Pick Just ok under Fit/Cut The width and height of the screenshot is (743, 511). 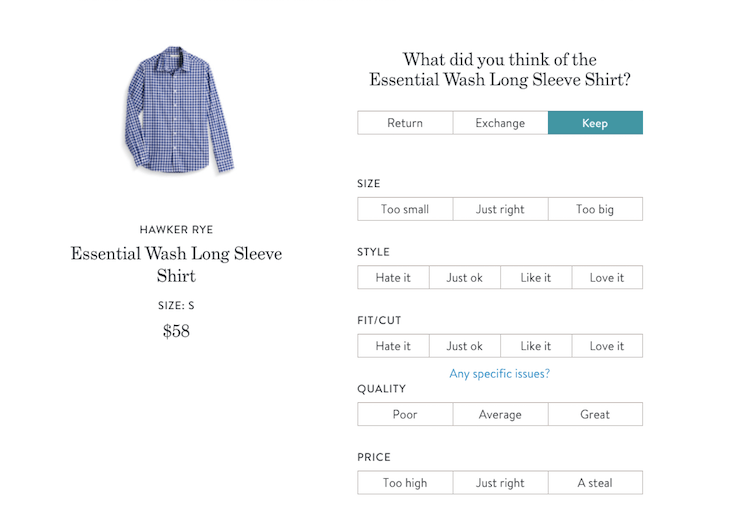[465, 346]
